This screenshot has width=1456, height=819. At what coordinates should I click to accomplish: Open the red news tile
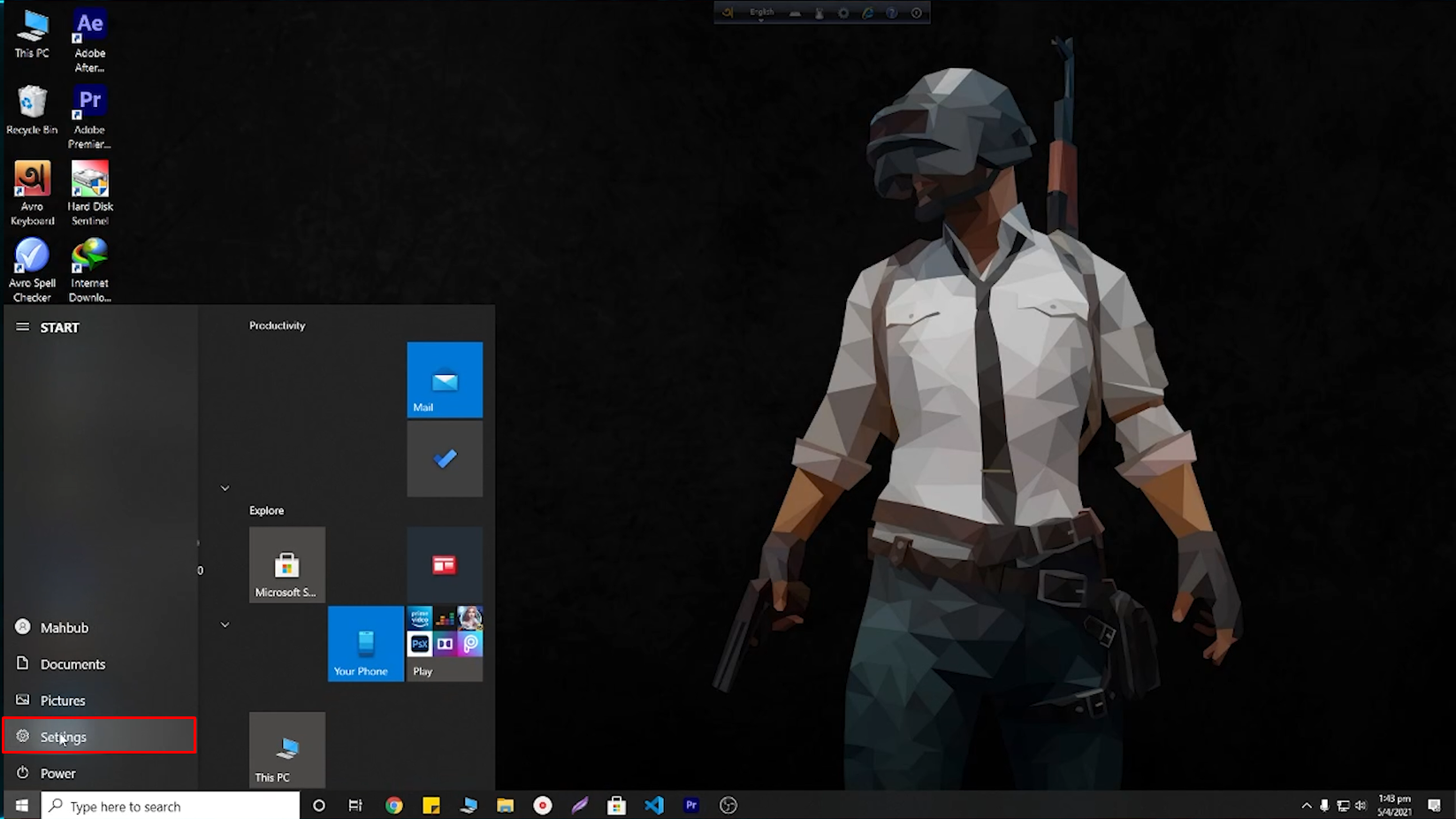click(445, 564)
